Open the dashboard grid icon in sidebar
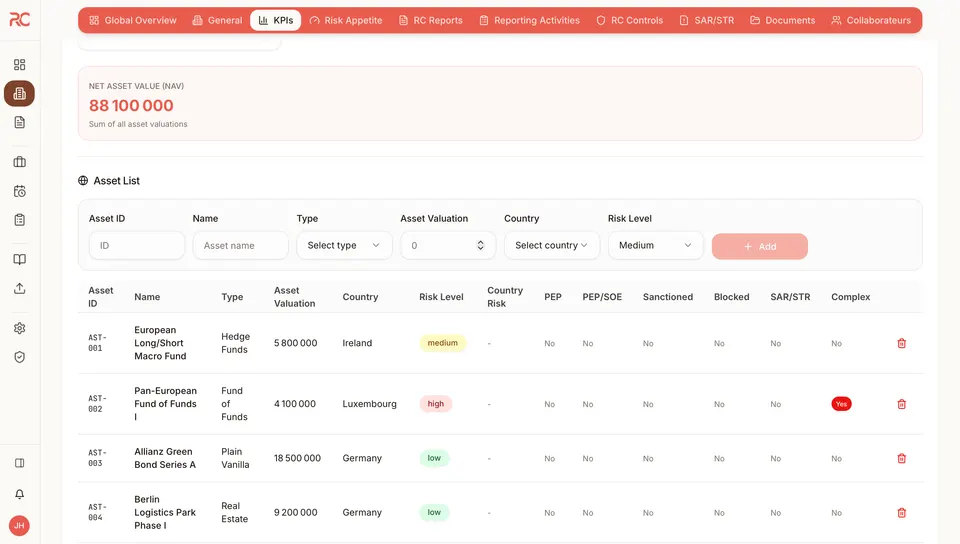The image size is (960, 544). 20,65
